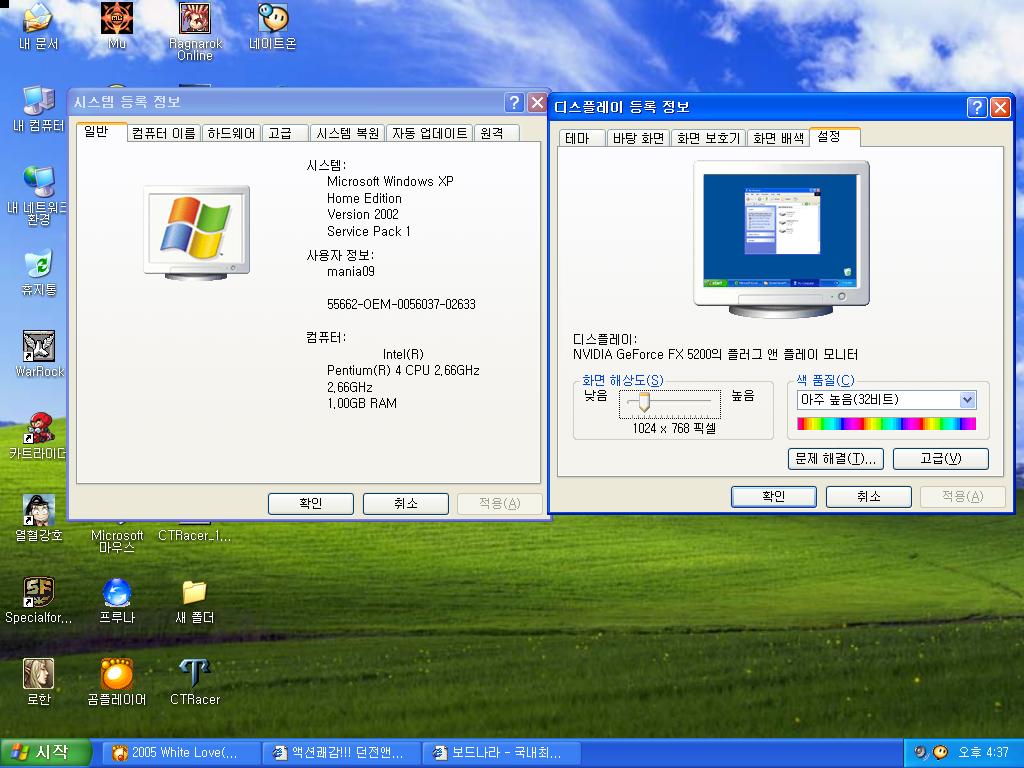Open the 화면 배색 tab

[x=778, y=138]
